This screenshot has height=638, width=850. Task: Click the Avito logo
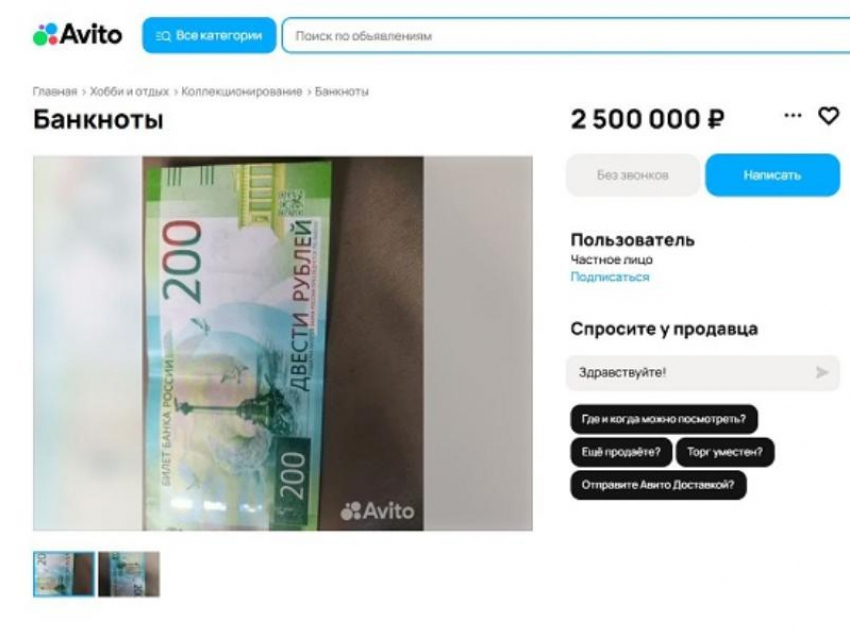[78, 35]
